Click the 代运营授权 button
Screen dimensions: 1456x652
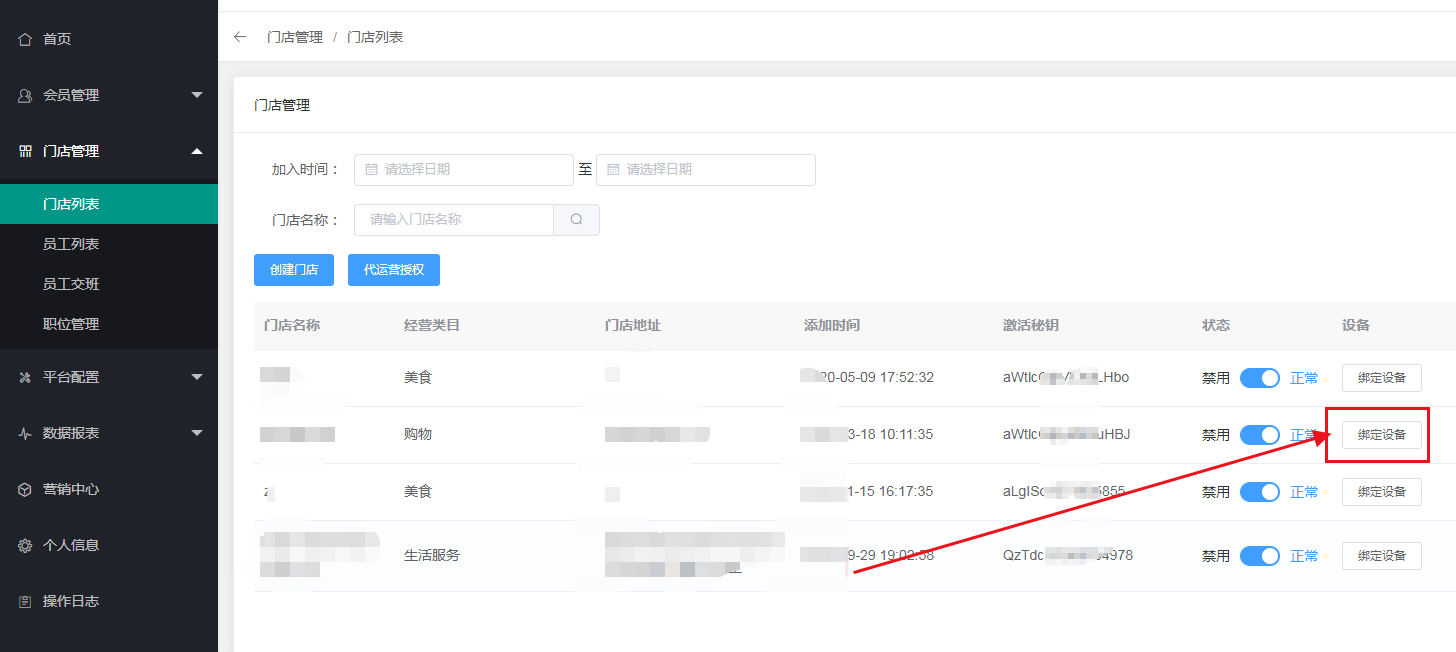pos(394,270)
